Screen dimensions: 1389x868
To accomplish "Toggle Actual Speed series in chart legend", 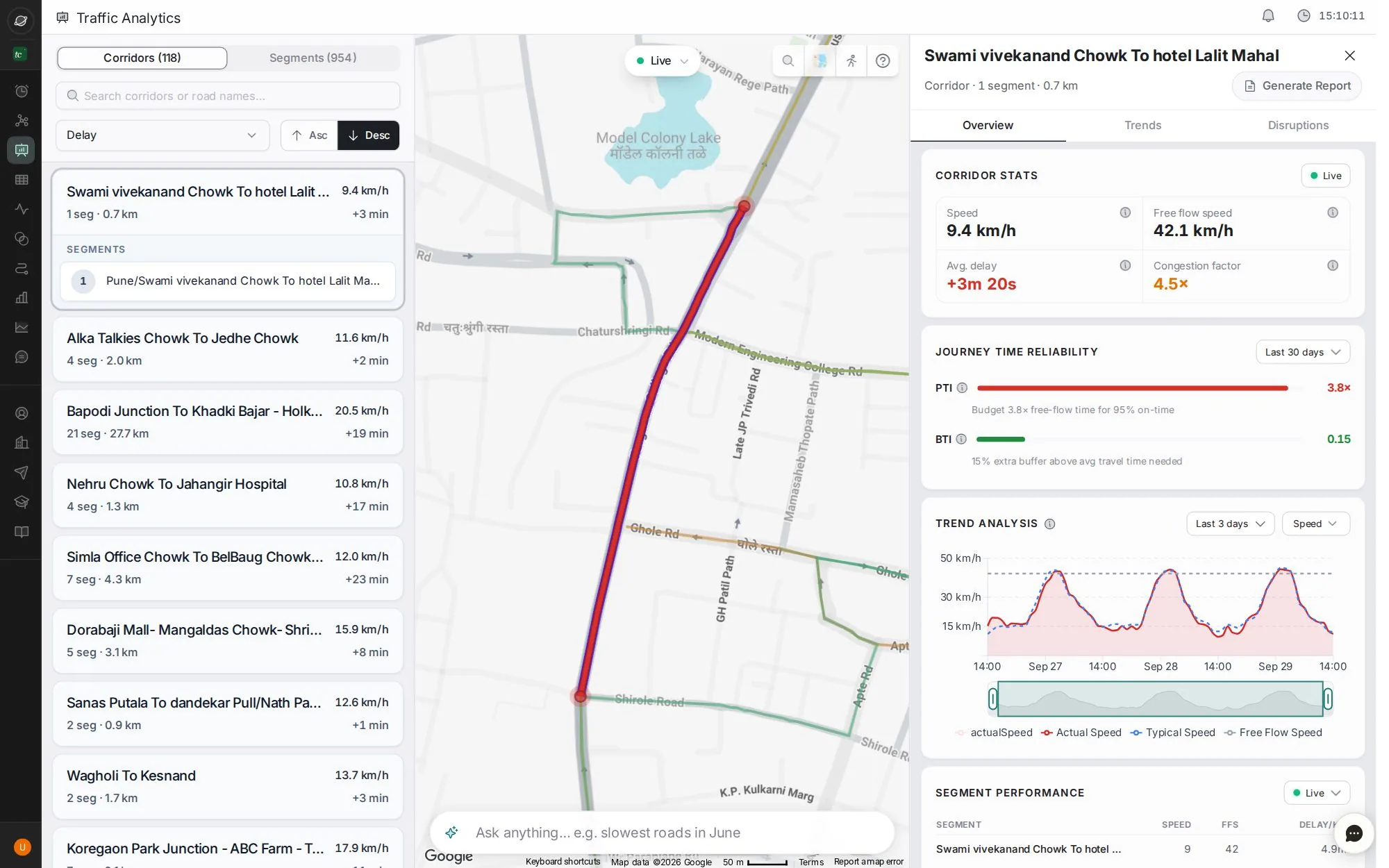I will [x=1081, y=733].
